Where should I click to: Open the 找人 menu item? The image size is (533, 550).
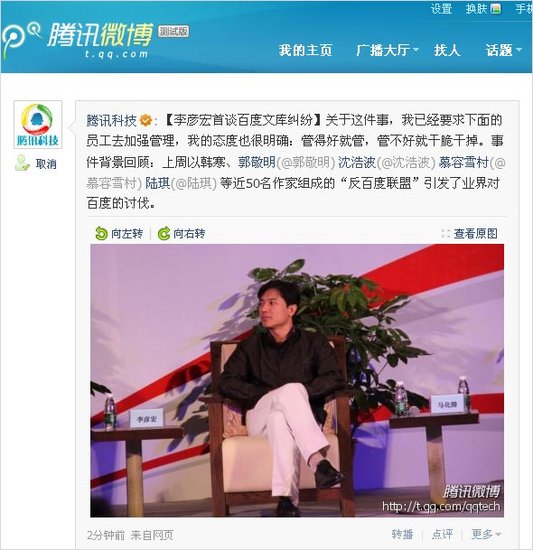(x=447, y=50)
